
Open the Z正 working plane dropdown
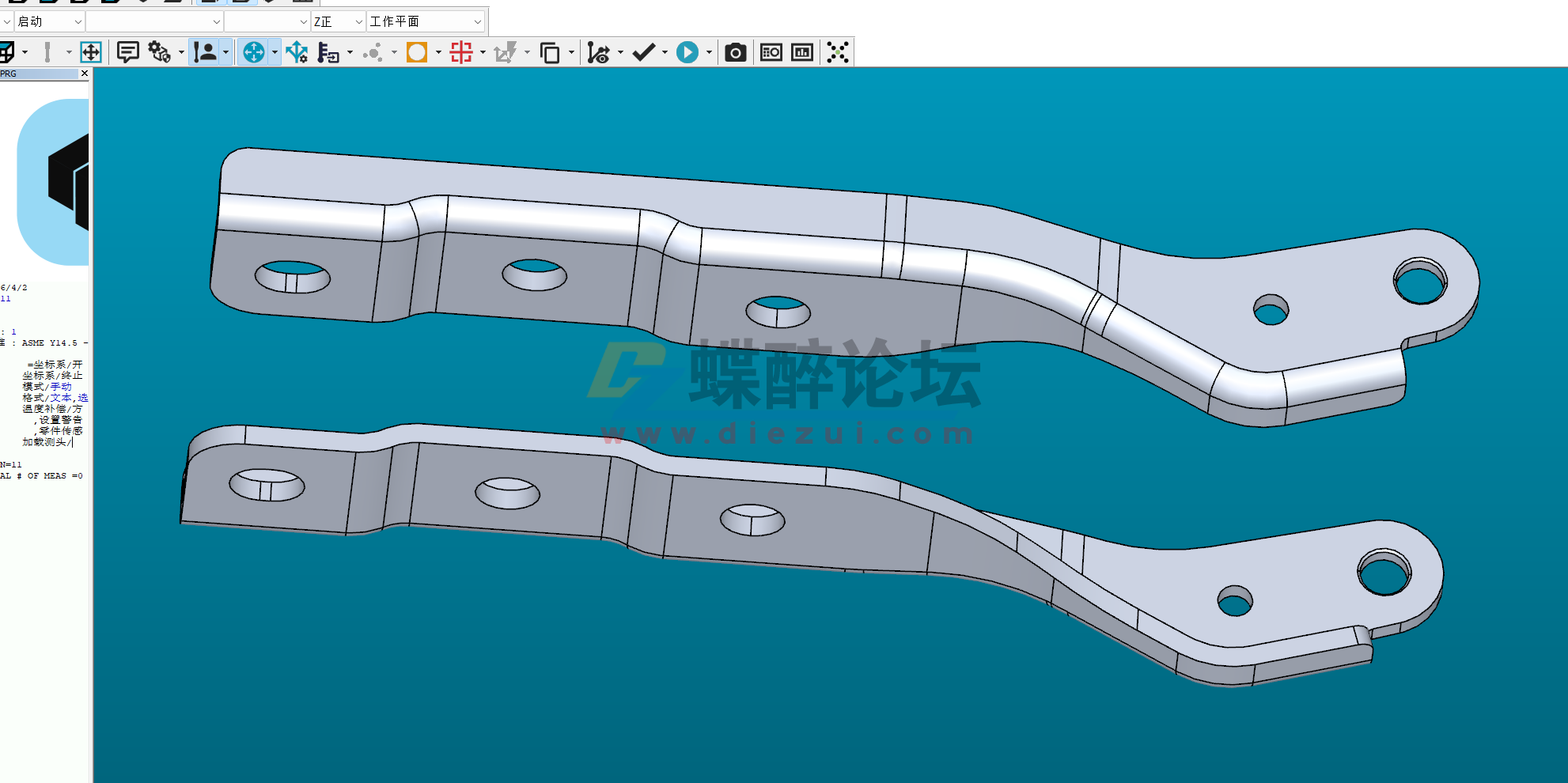point(336,21)
